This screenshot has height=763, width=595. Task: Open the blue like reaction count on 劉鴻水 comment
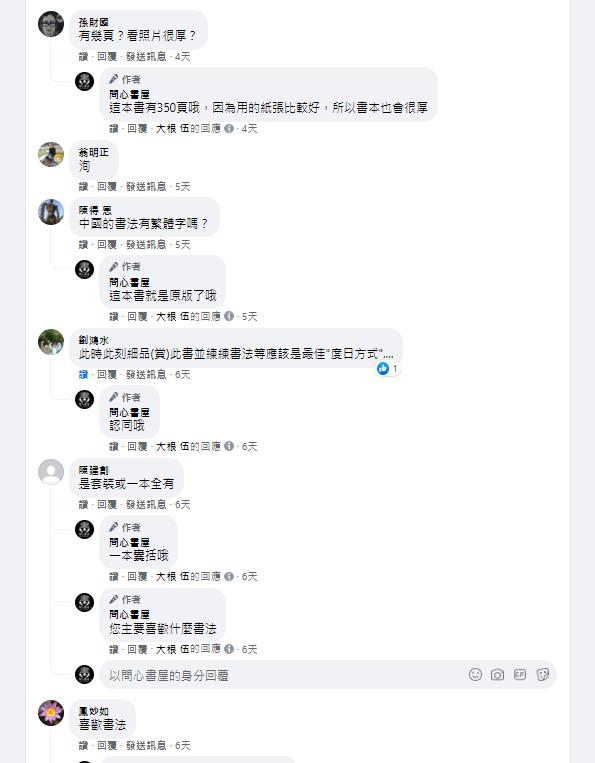pyautogui.click(x=387, y=369)
